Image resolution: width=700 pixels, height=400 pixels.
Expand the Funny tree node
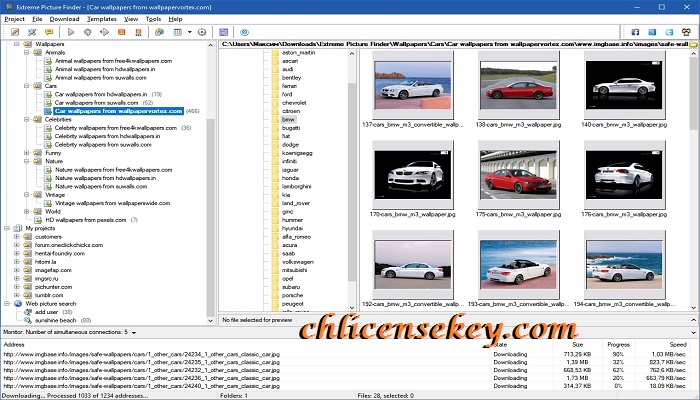(27, 153)
